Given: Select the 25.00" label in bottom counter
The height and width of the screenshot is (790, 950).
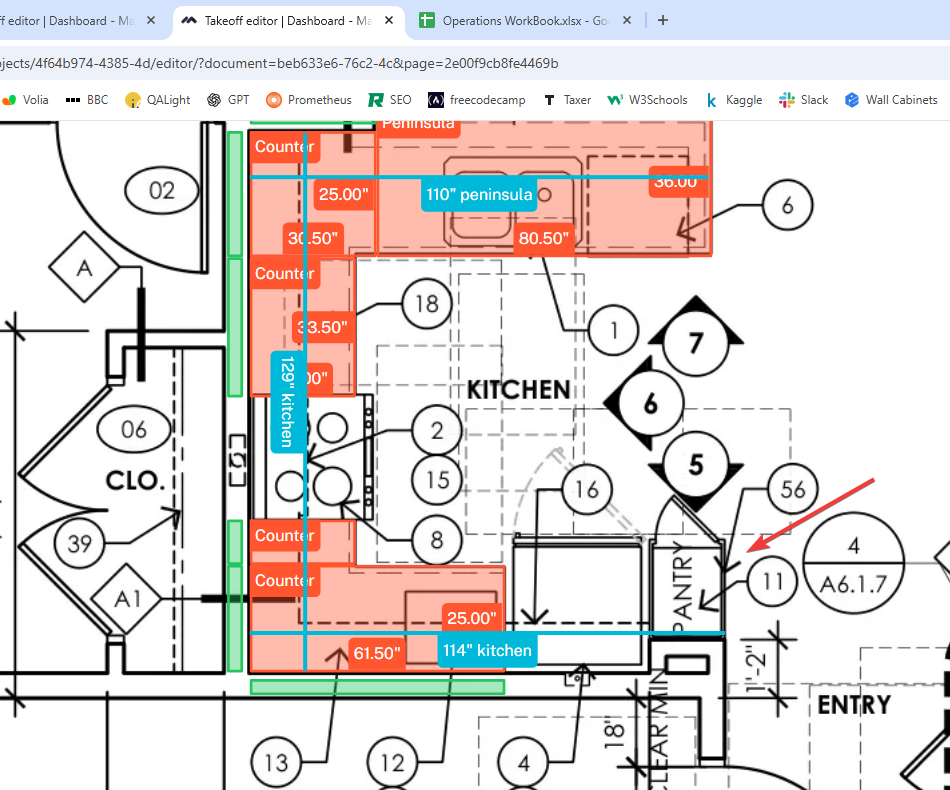Looking at the screenshot, I should 472,619.
